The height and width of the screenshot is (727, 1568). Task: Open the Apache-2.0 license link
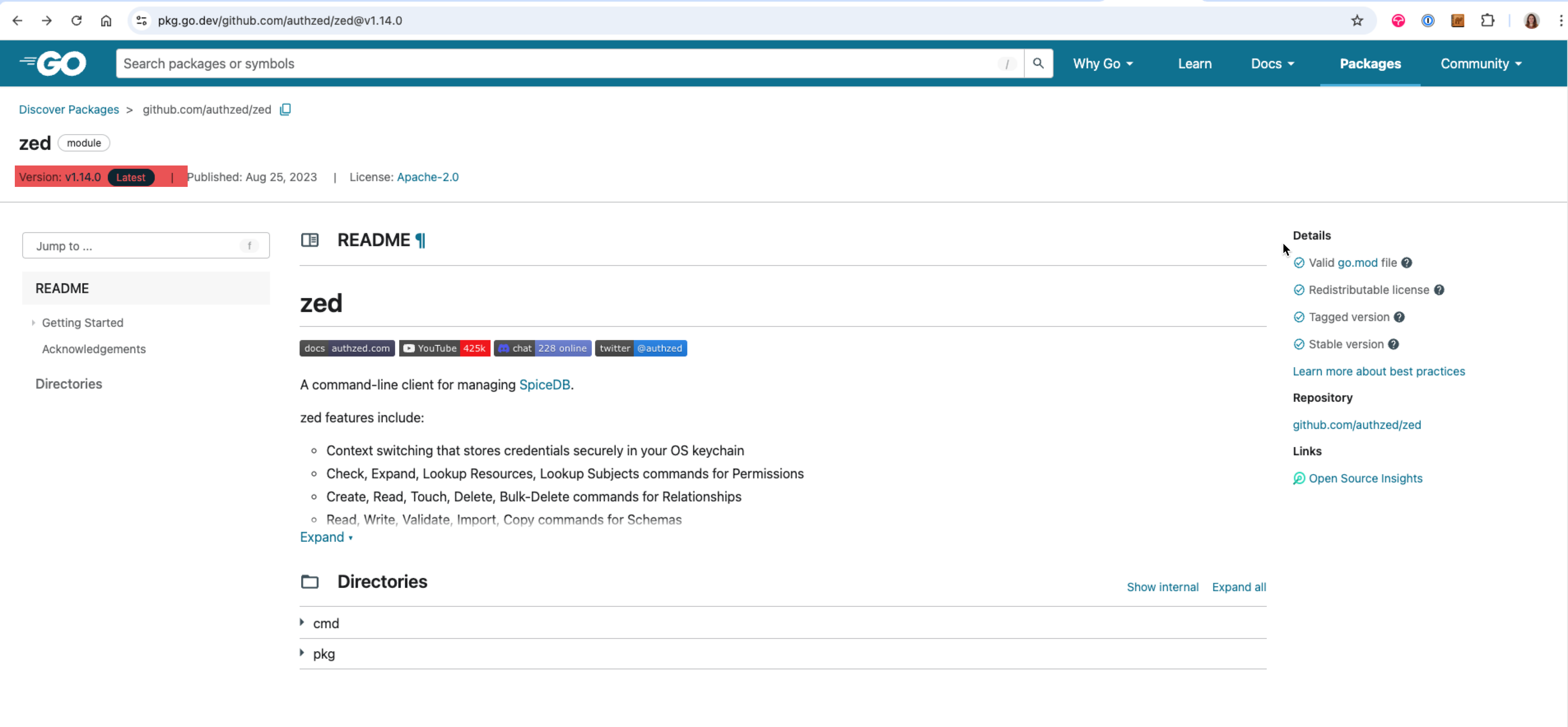[x=428, y=177]
